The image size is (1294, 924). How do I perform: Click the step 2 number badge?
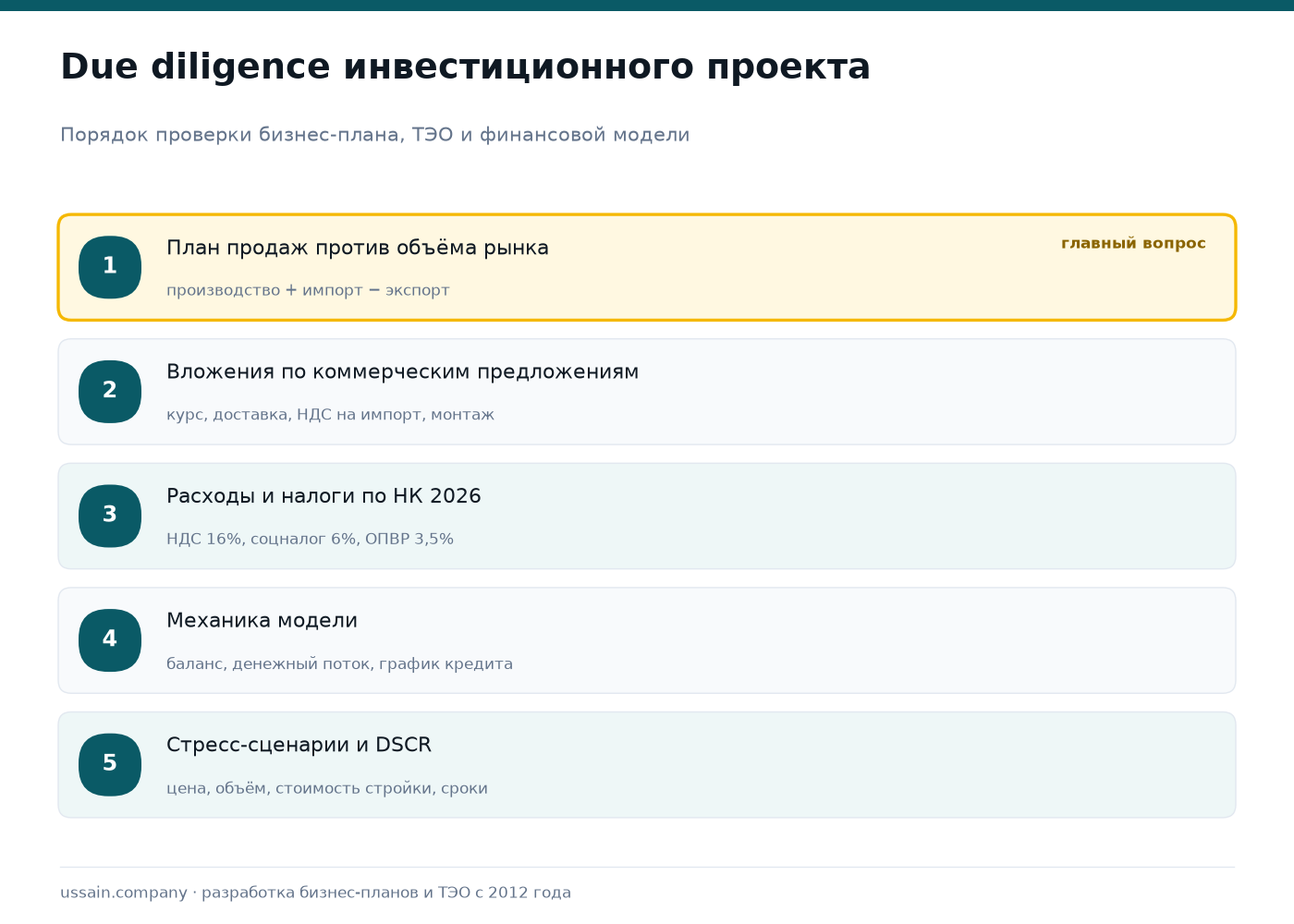(110, 392)
